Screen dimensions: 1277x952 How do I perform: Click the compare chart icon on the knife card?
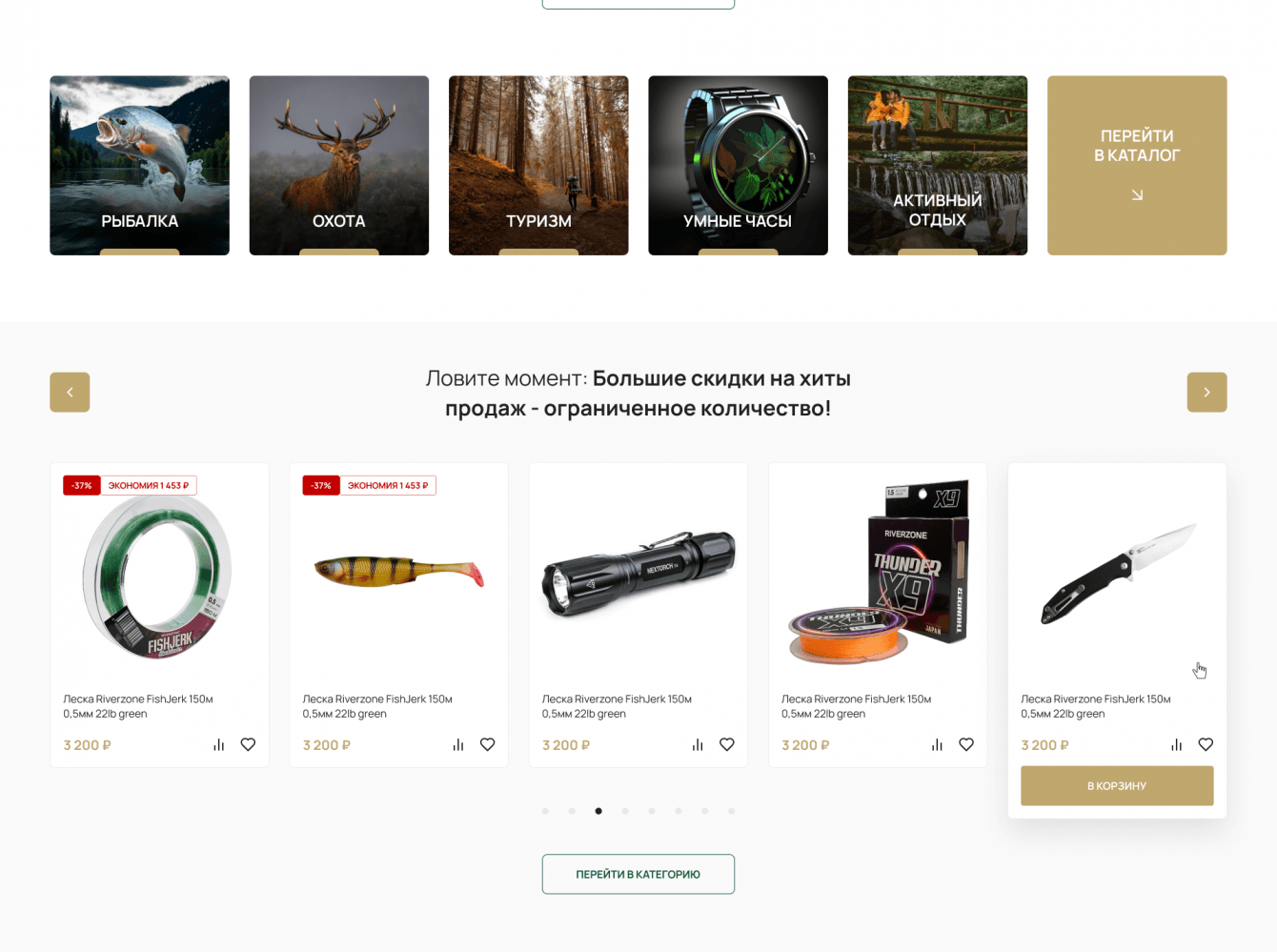pyautogui.click(x=1176, y=744)
